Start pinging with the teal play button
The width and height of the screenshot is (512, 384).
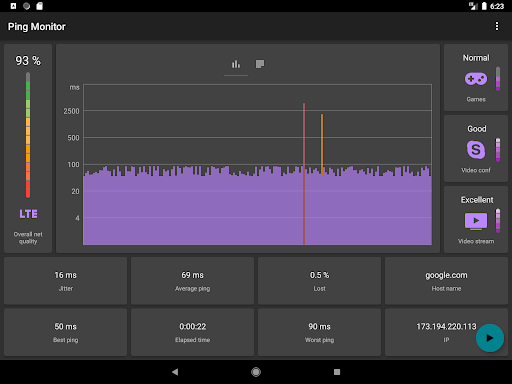click(490, 338)
